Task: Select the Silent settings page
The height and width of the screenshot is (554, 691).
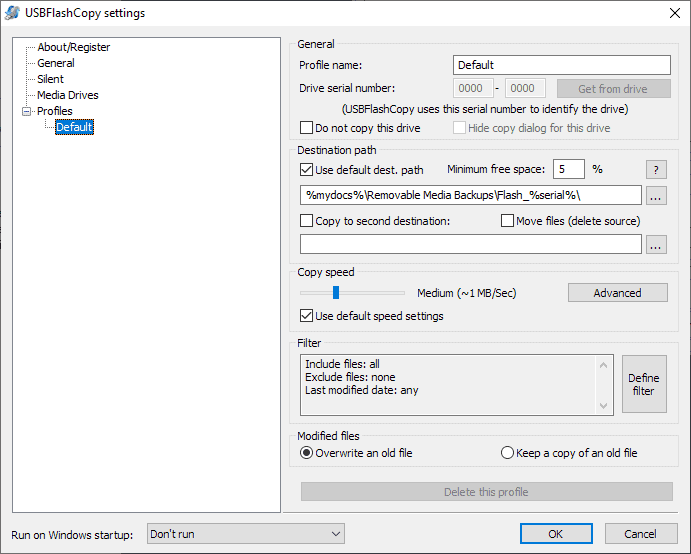Action: pyautogui.click(x=50, y=79)
